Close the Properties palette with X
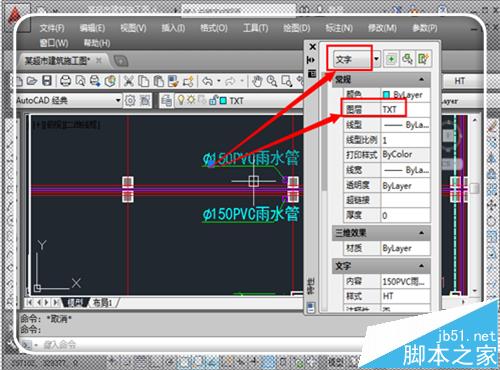The height and width of the screenshot is (370, 500). point(312,47)
